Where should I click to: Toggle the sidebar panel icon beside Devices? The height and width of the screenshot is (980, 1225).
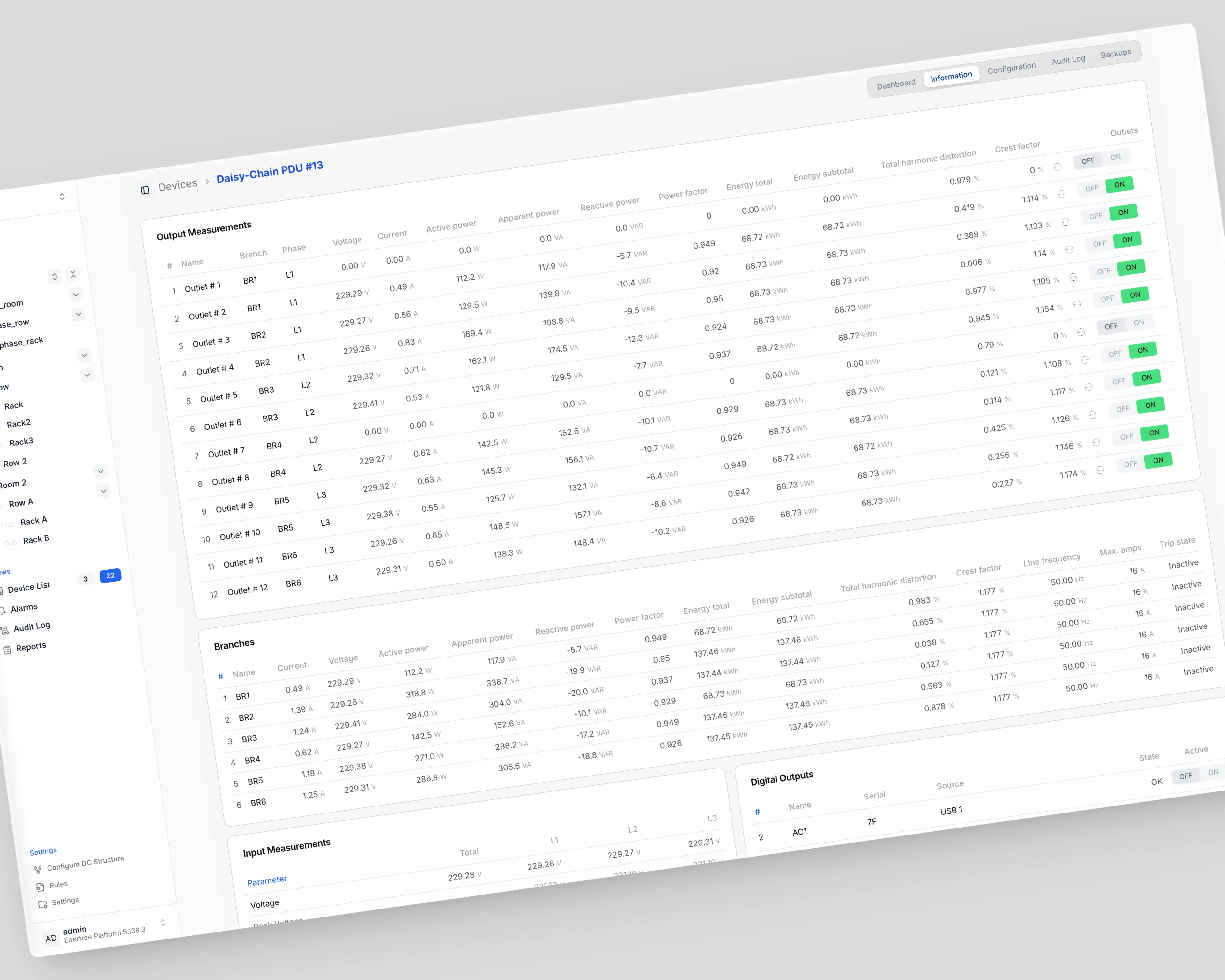(145, 190)
